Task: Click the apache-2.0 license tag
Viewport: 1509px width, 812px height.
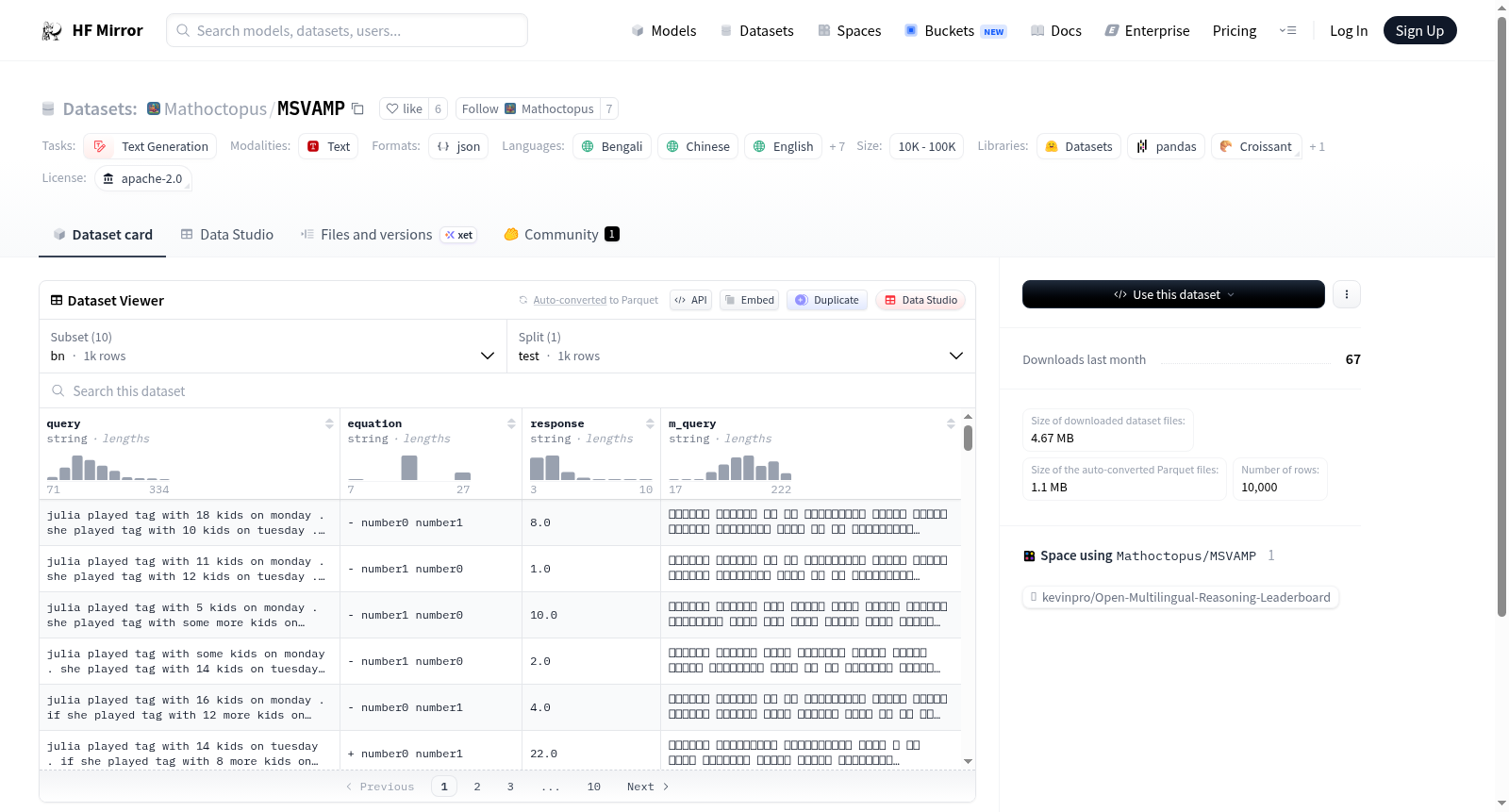Action: click(x=143, y=178)
